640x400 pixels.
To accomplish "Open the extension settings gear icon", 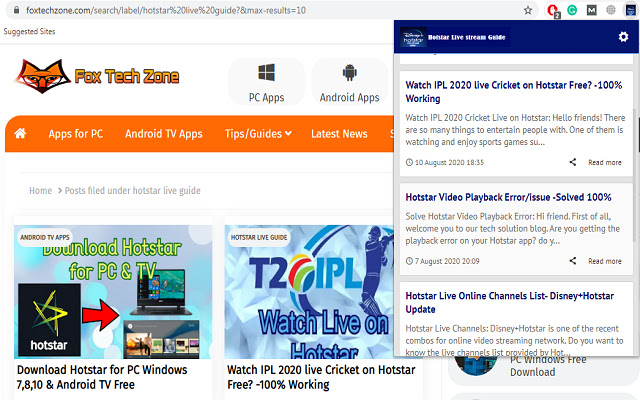I will pyautogui.click(x=623, y=37).
